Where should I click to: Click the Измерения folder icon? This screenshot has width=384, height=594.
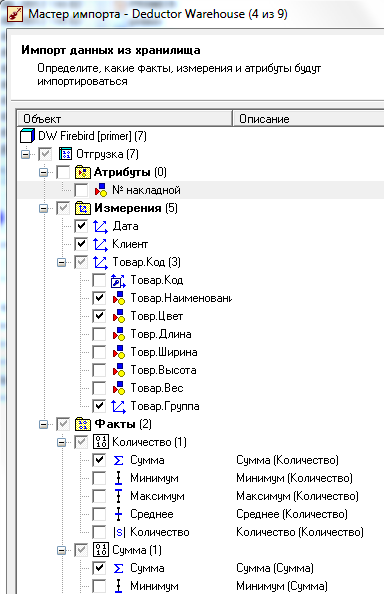83,208
